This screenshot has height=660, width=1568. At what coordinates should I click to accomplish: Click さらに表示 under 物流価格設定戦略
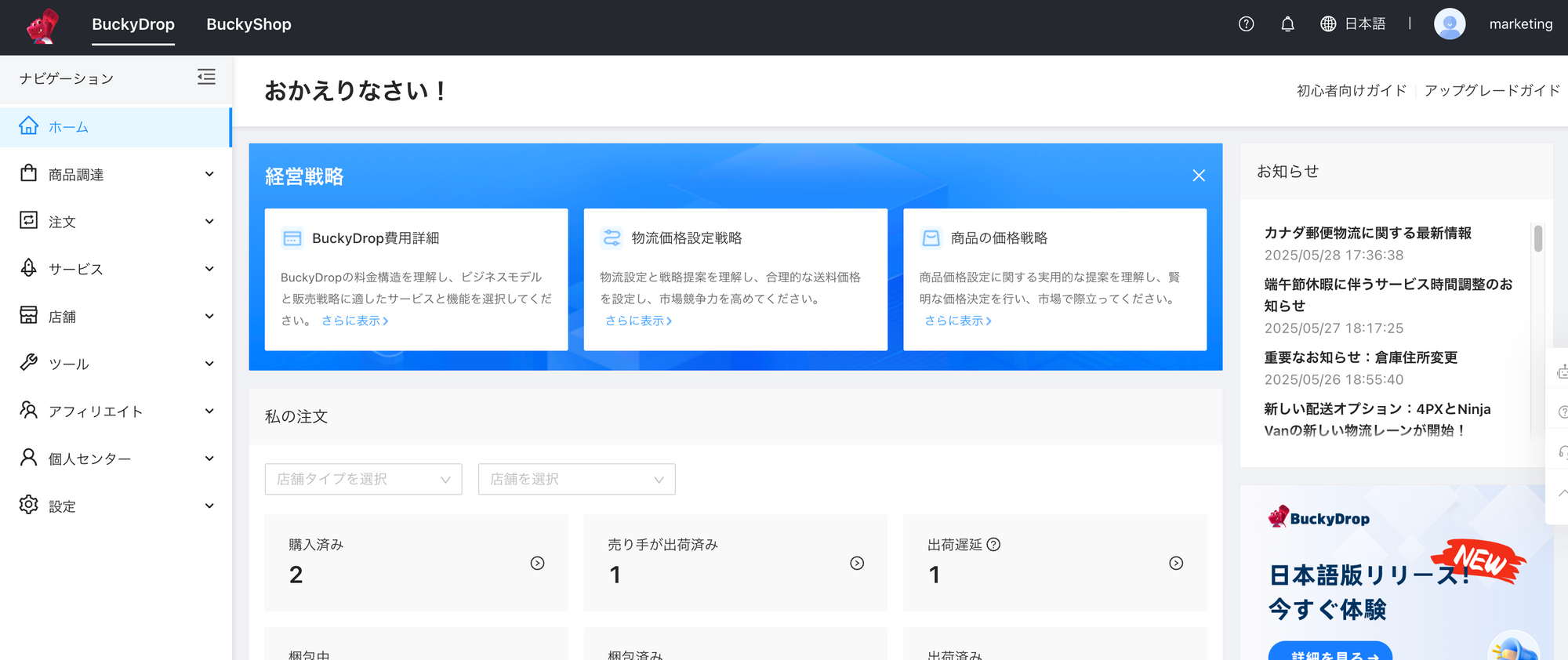click(x=638, y=321)
